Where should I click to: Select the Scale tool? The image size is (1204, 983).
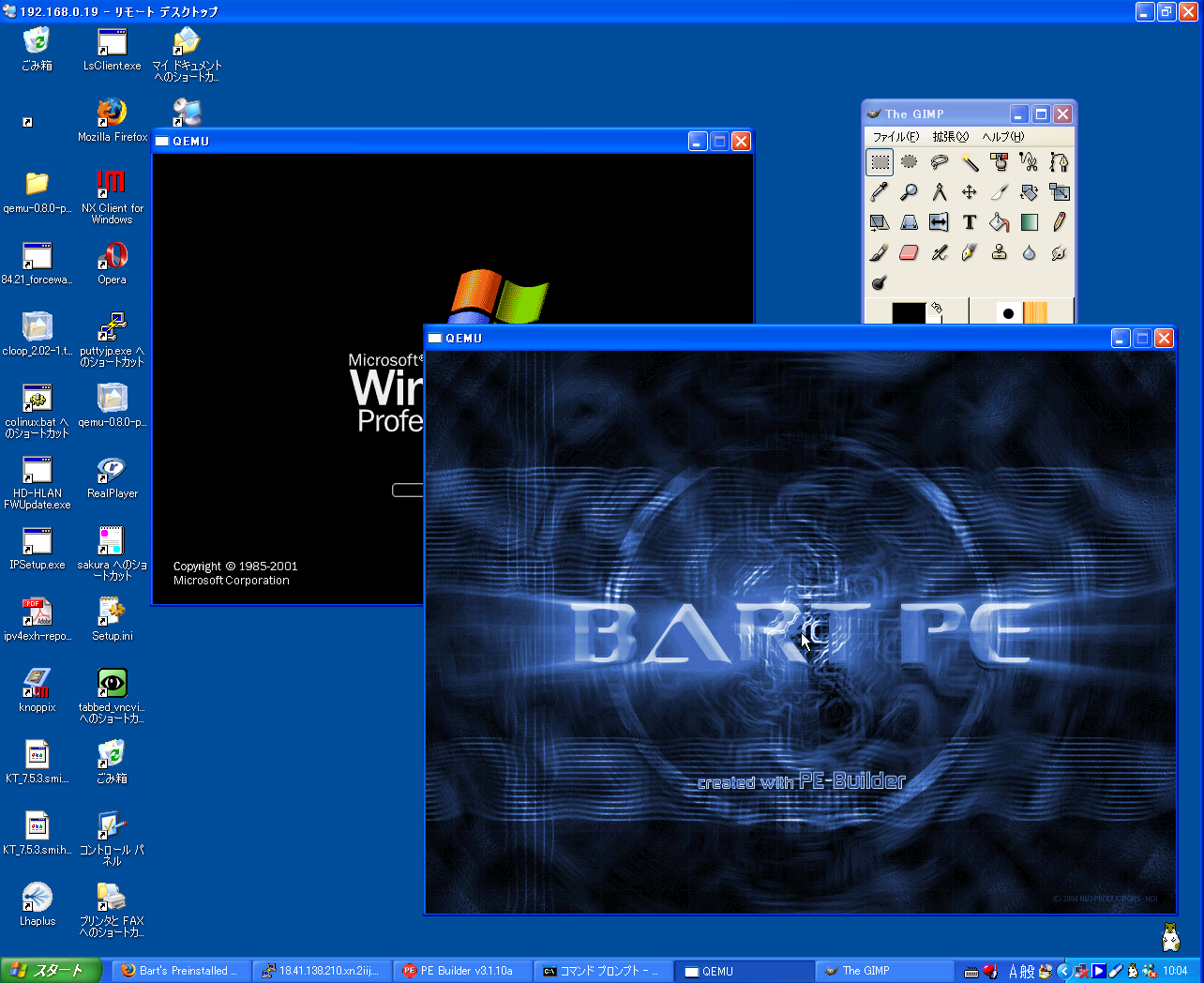tap(1060, 192)
